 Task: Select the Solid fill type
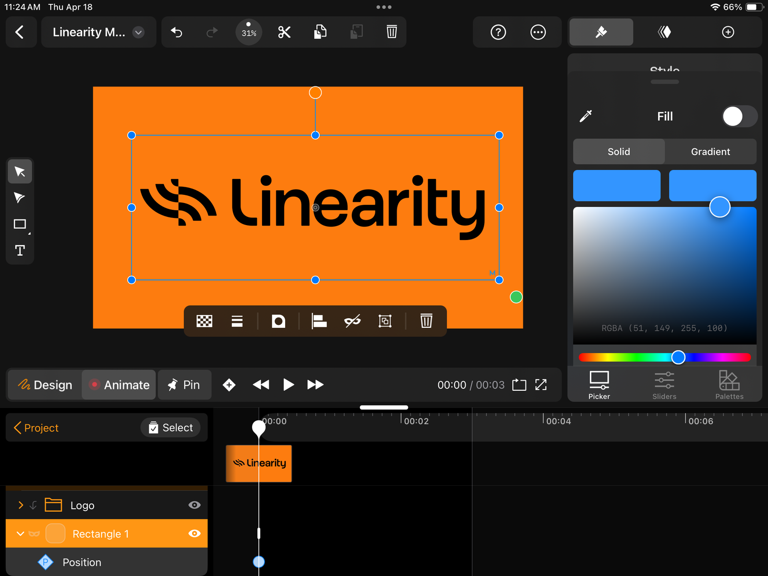619,152
